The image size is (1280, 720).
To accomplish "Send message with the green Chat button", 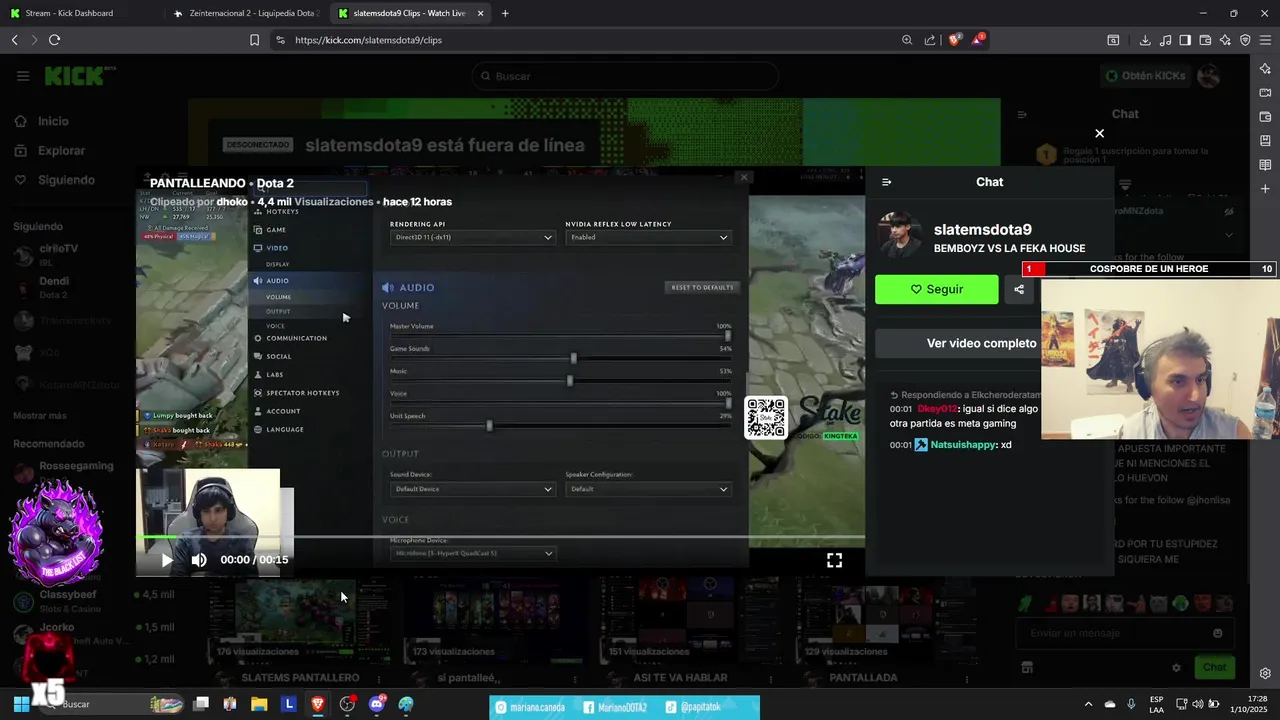I will tap(1214, 667).
